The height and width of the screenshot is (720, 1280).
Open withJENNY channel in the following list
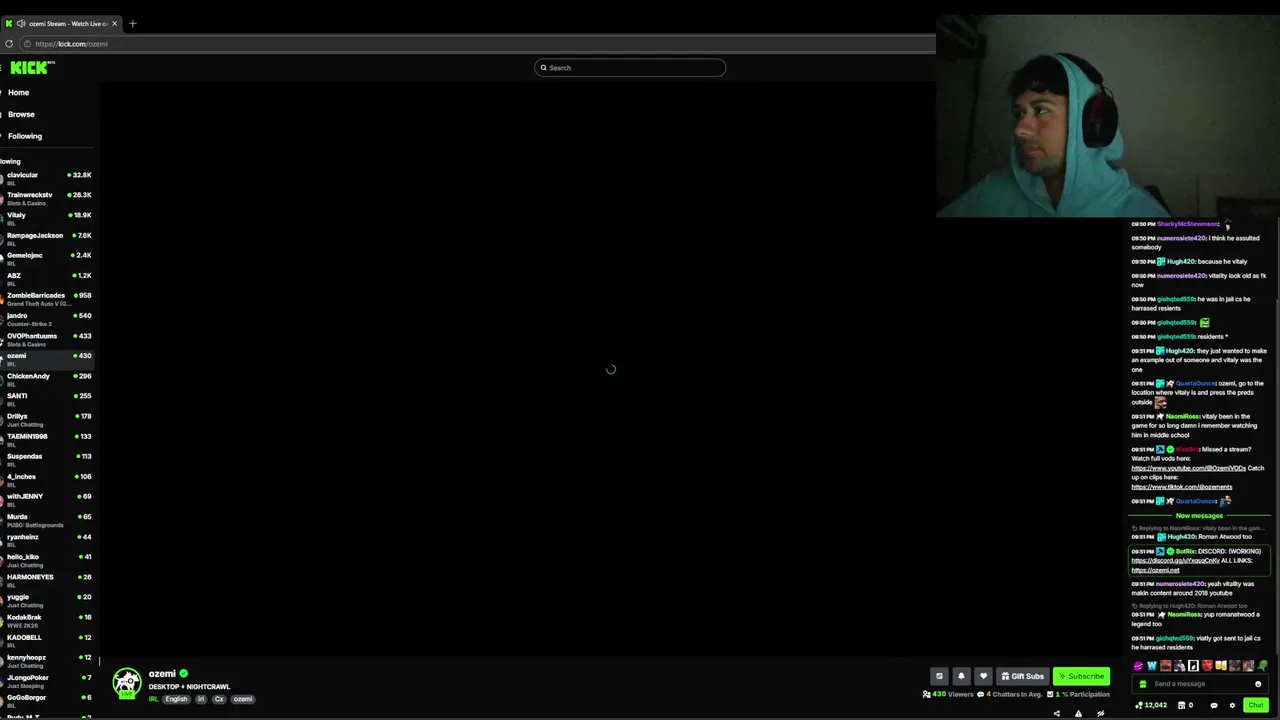48,499
